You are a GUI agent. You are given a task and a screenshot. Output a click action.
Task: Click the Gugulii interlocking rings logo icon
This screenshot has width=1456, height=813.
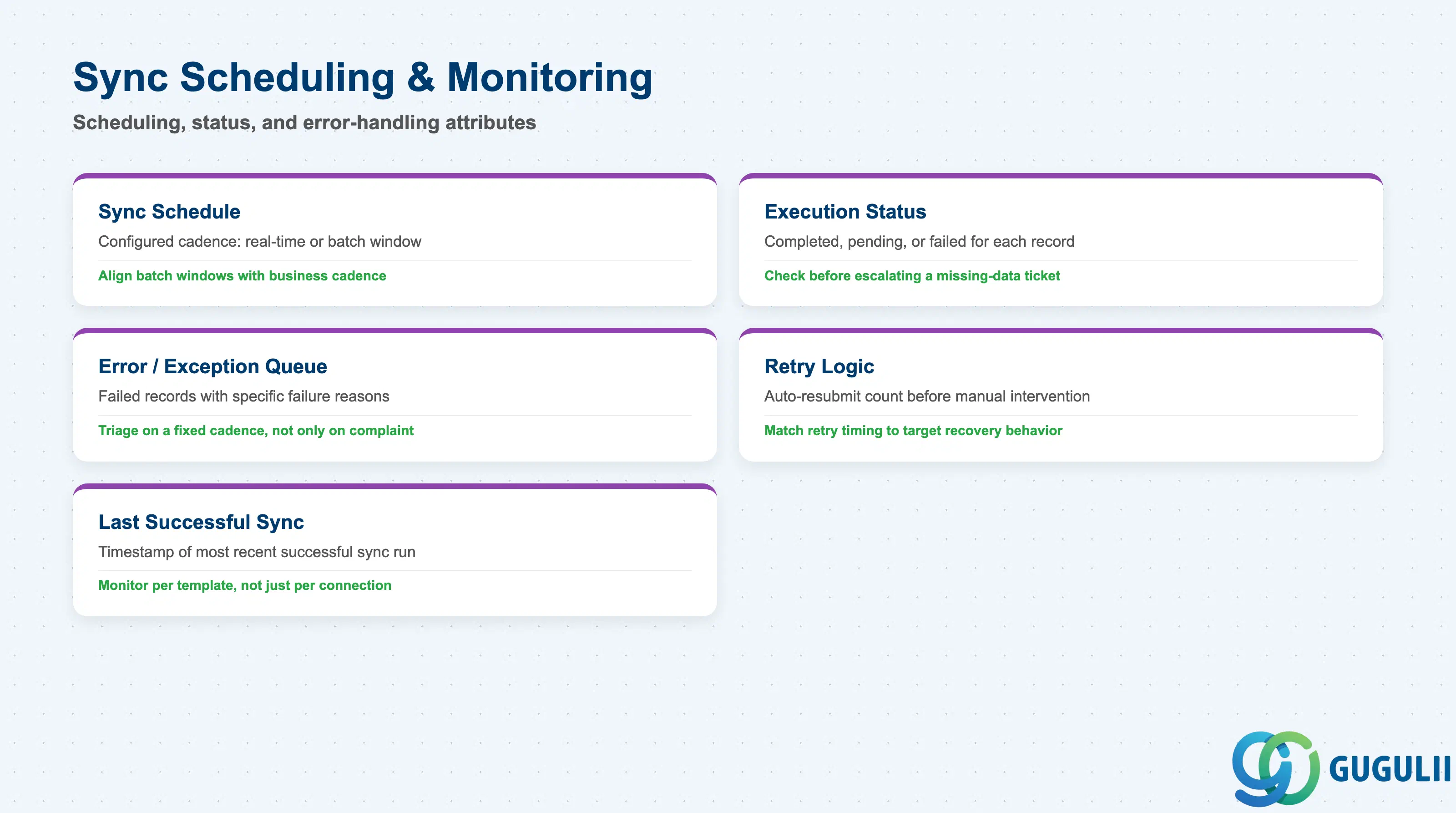tap(1276, 768)
